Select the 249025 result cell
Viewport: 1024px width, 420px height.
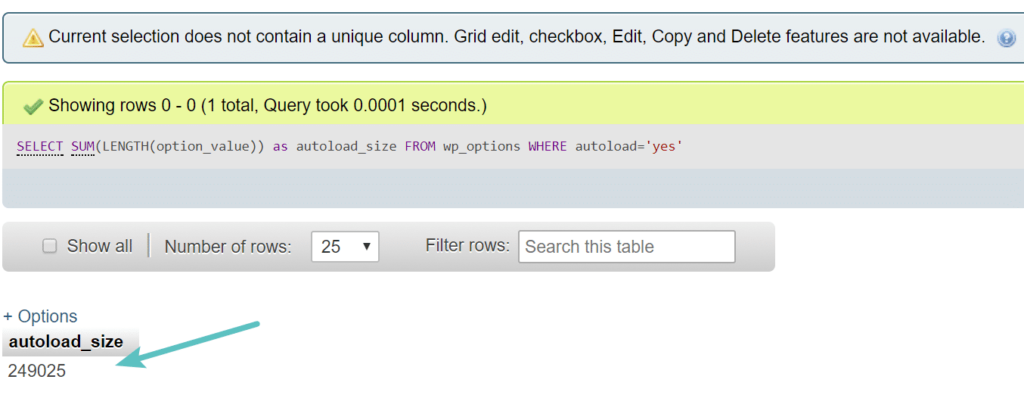(x=37, y=371)
